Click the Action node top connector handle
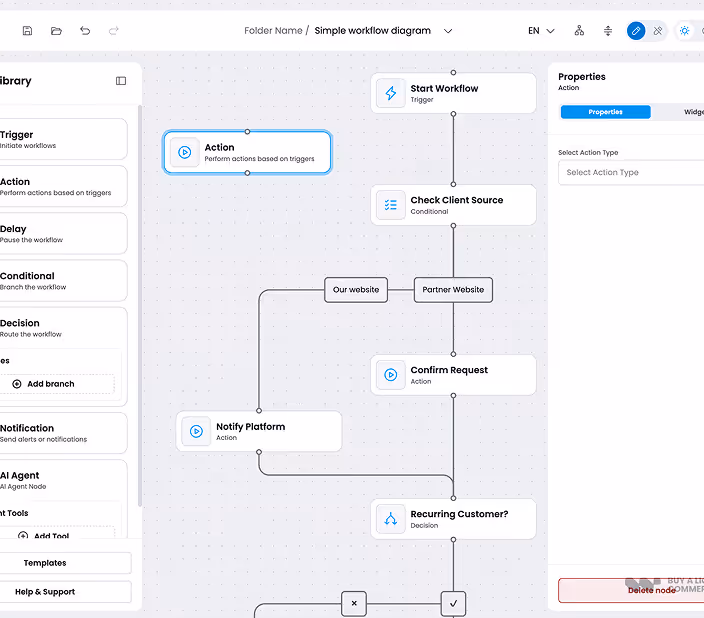Screen dimensions: 704x618 coord(247,132)
